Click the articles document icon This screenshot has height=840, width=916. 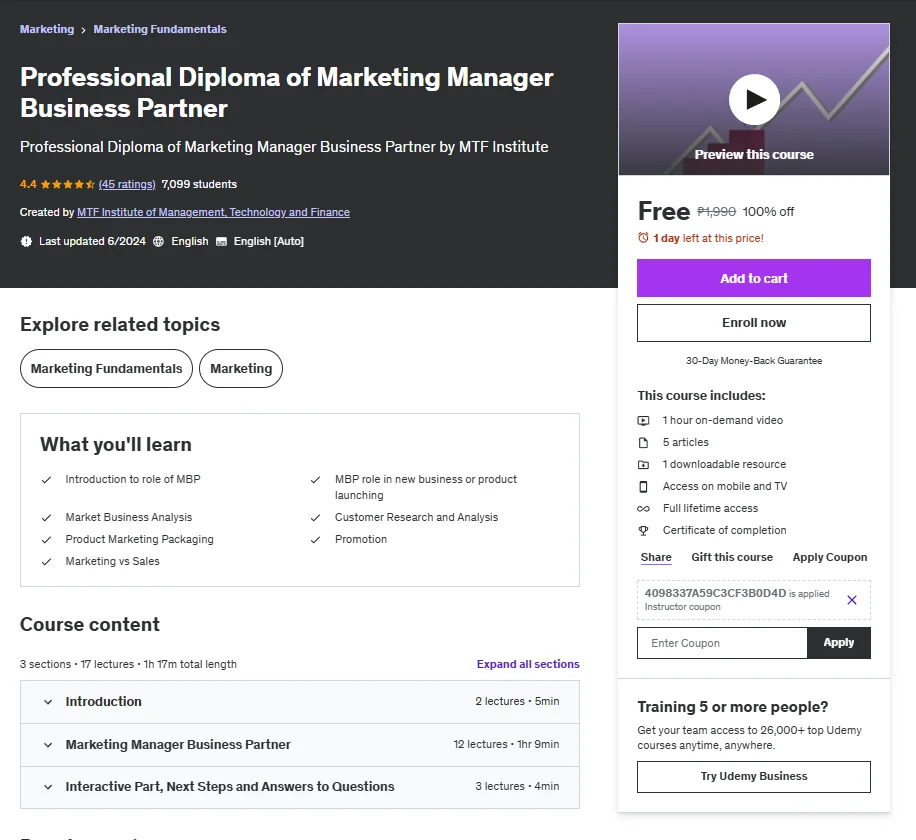(x=643, y=443)
